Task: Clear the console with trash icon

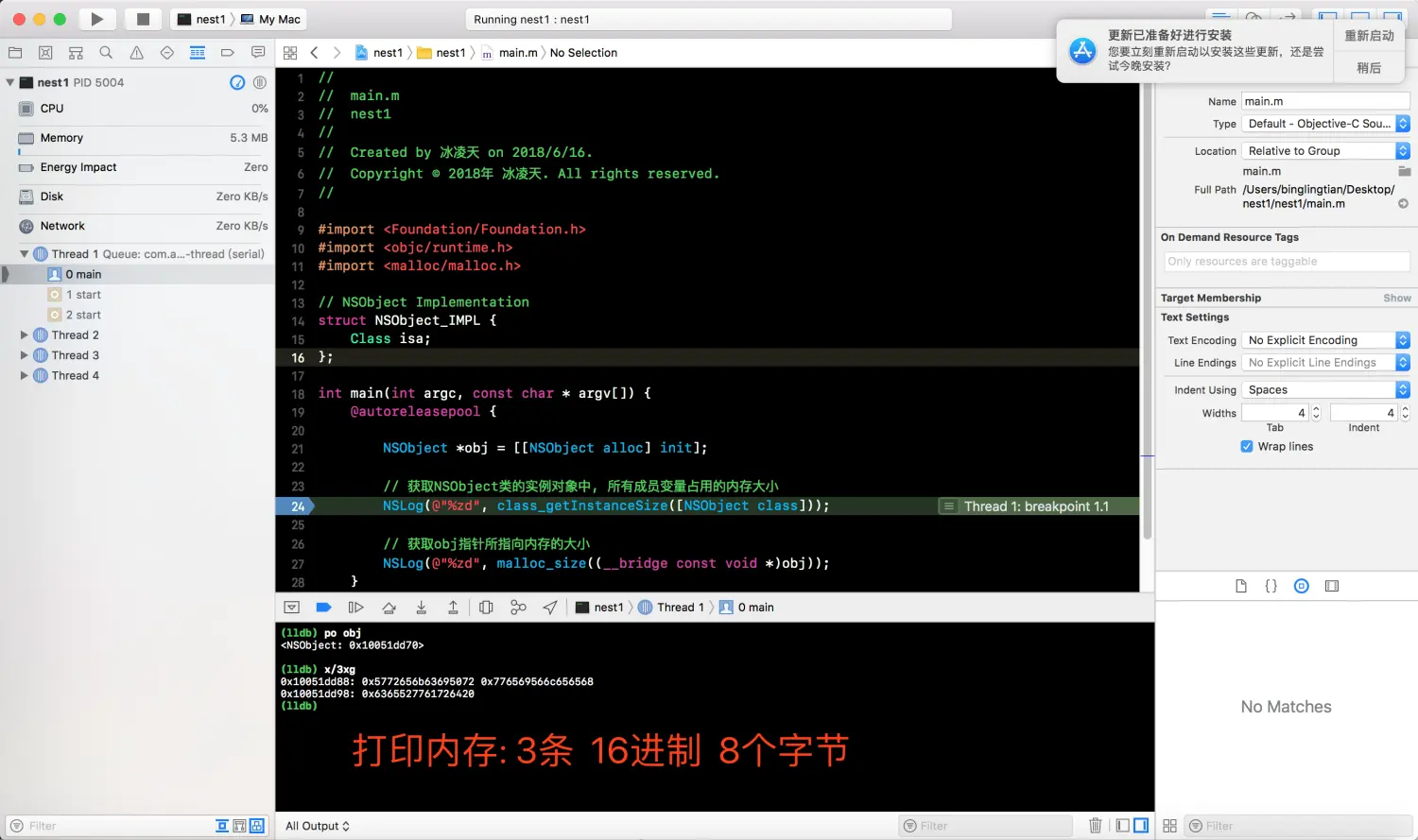Action: pyautogui.click(x=1096, y=826)
